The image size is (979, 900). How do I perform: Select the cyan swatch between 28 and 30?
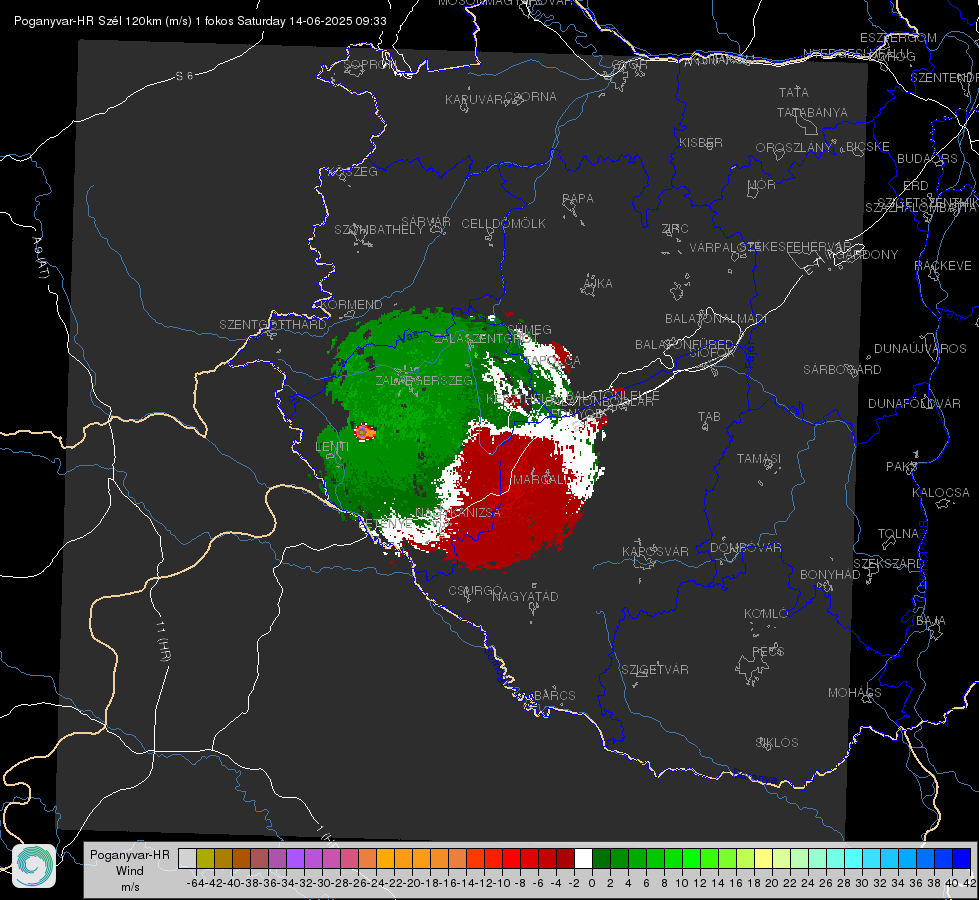(x=854, y=858)
